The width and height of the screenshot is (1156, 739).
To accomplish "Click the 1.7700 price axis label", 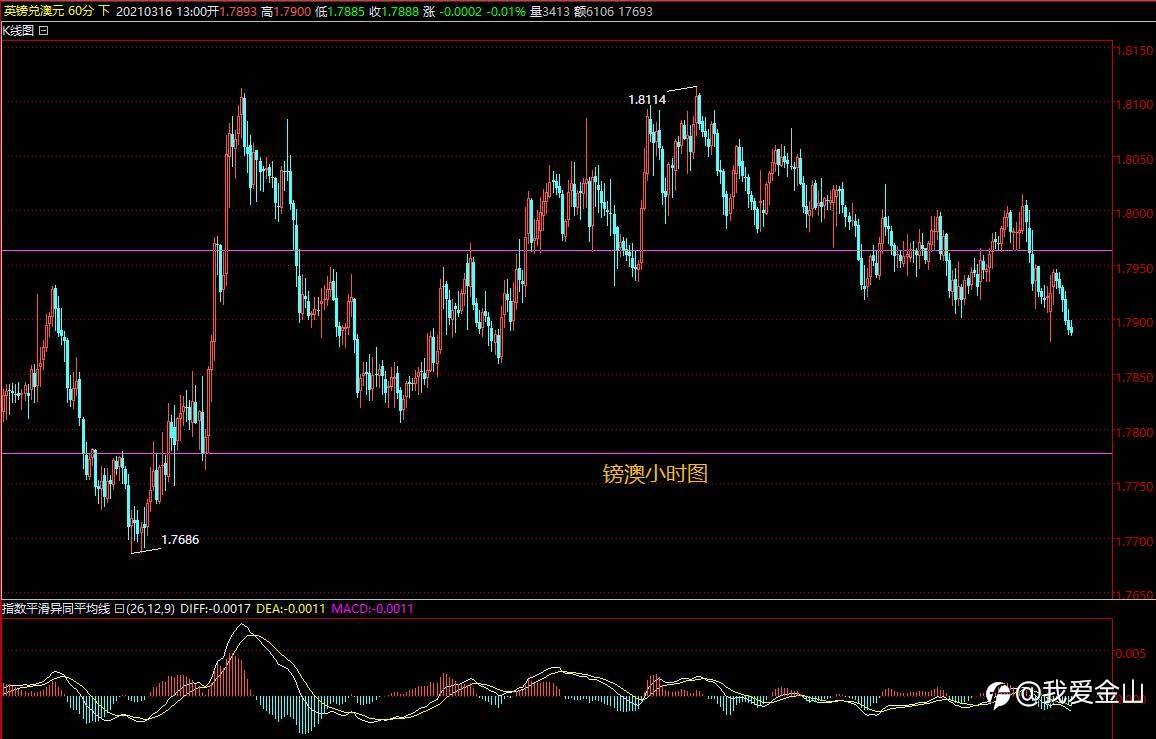I will tap(1134, 541).
